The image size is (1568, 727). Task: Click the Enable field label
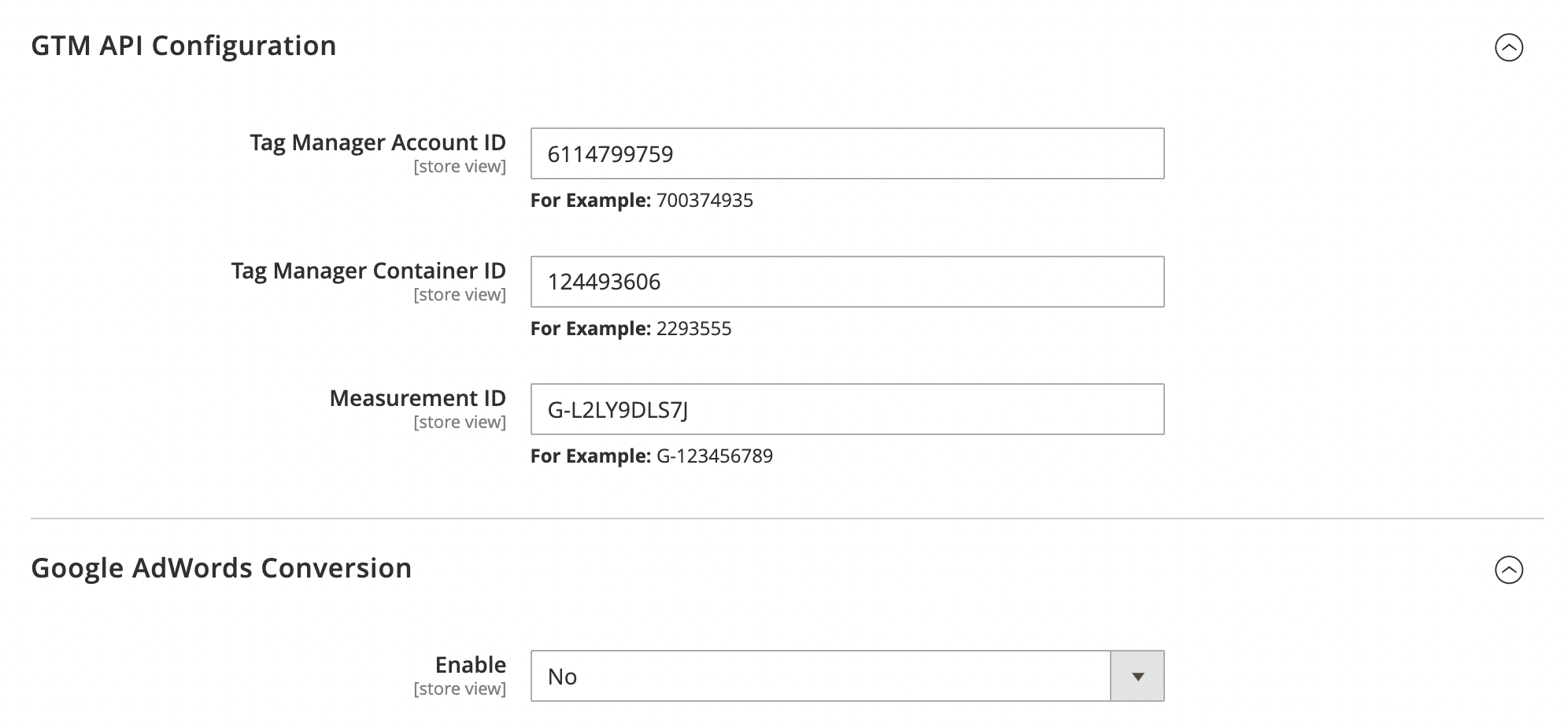470,665
